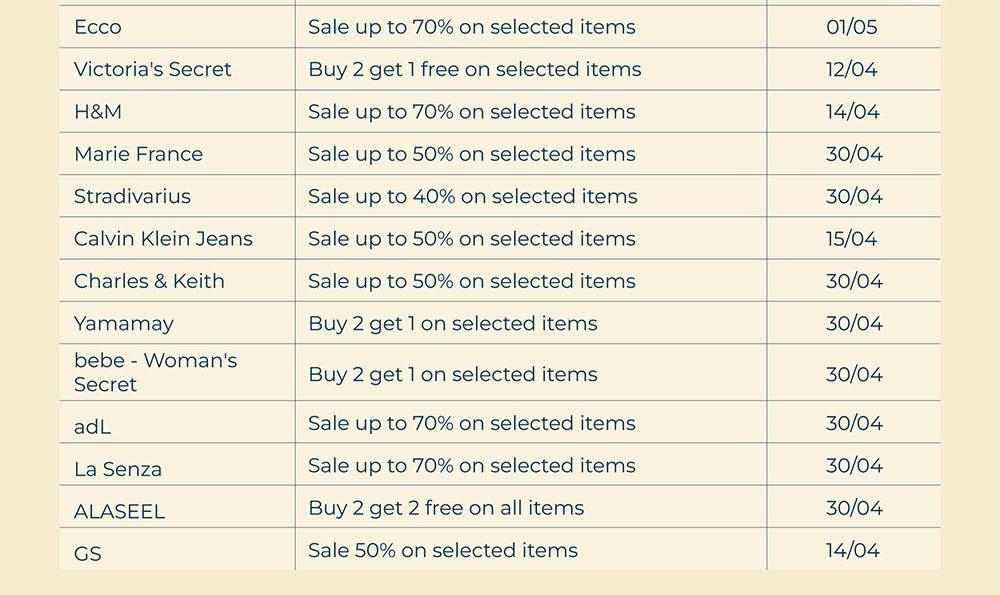This screenshot has height=595, width=1000.
Task: Click the Stradivarius brand name
Action: [x=132, y=196]
